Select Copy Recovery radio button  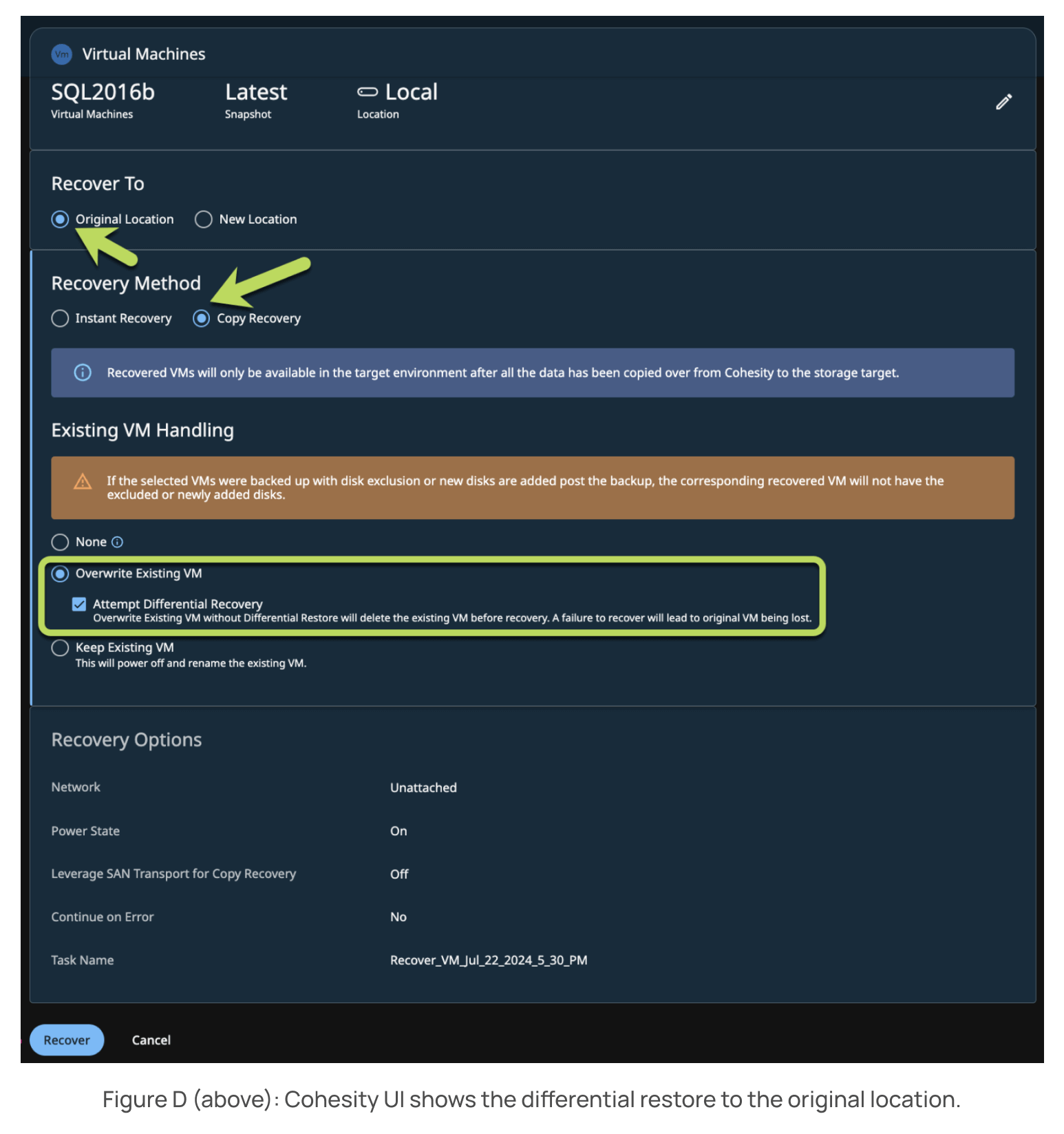[x=202, y=318]
